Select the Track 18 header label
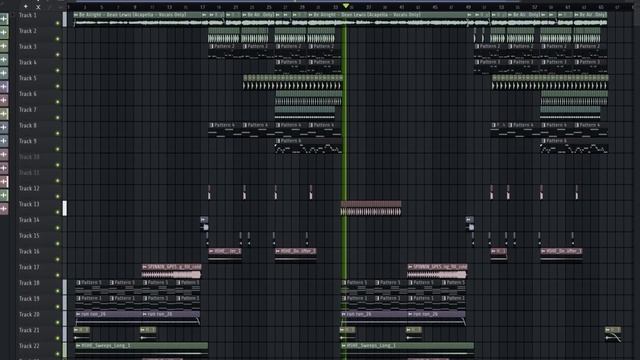Screen dimensions: 640x360 click(29, 283)
